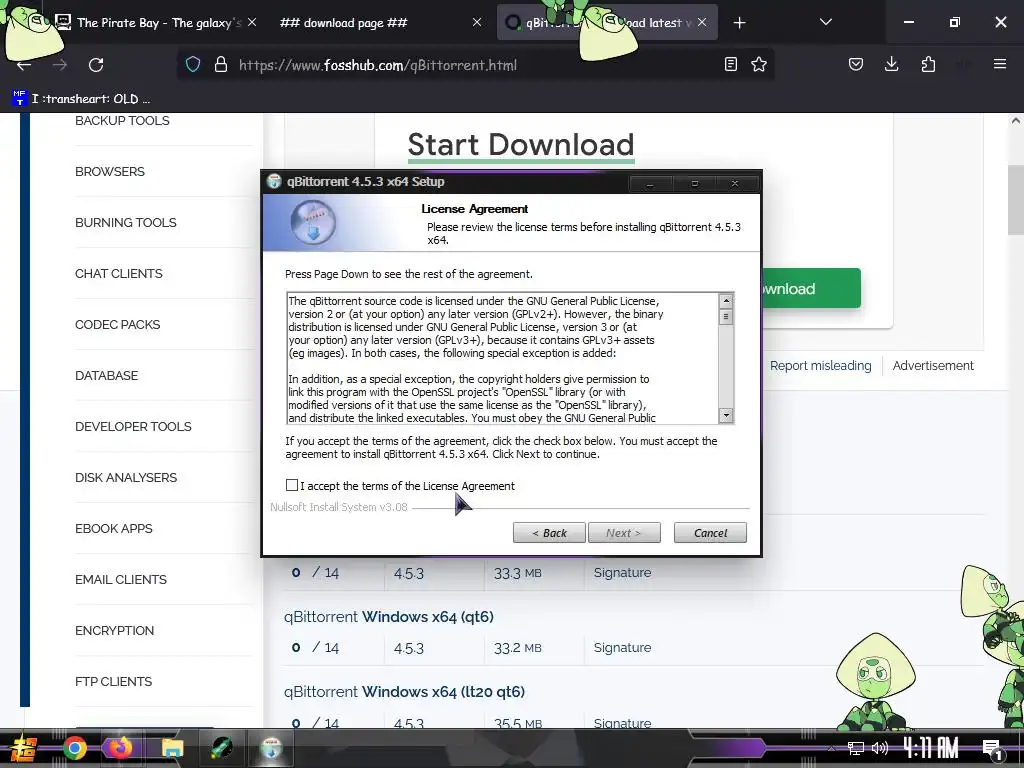Open the tracking protection shield icon
This screenshot has width=1024, height=768.
click(x=193, y=65)
